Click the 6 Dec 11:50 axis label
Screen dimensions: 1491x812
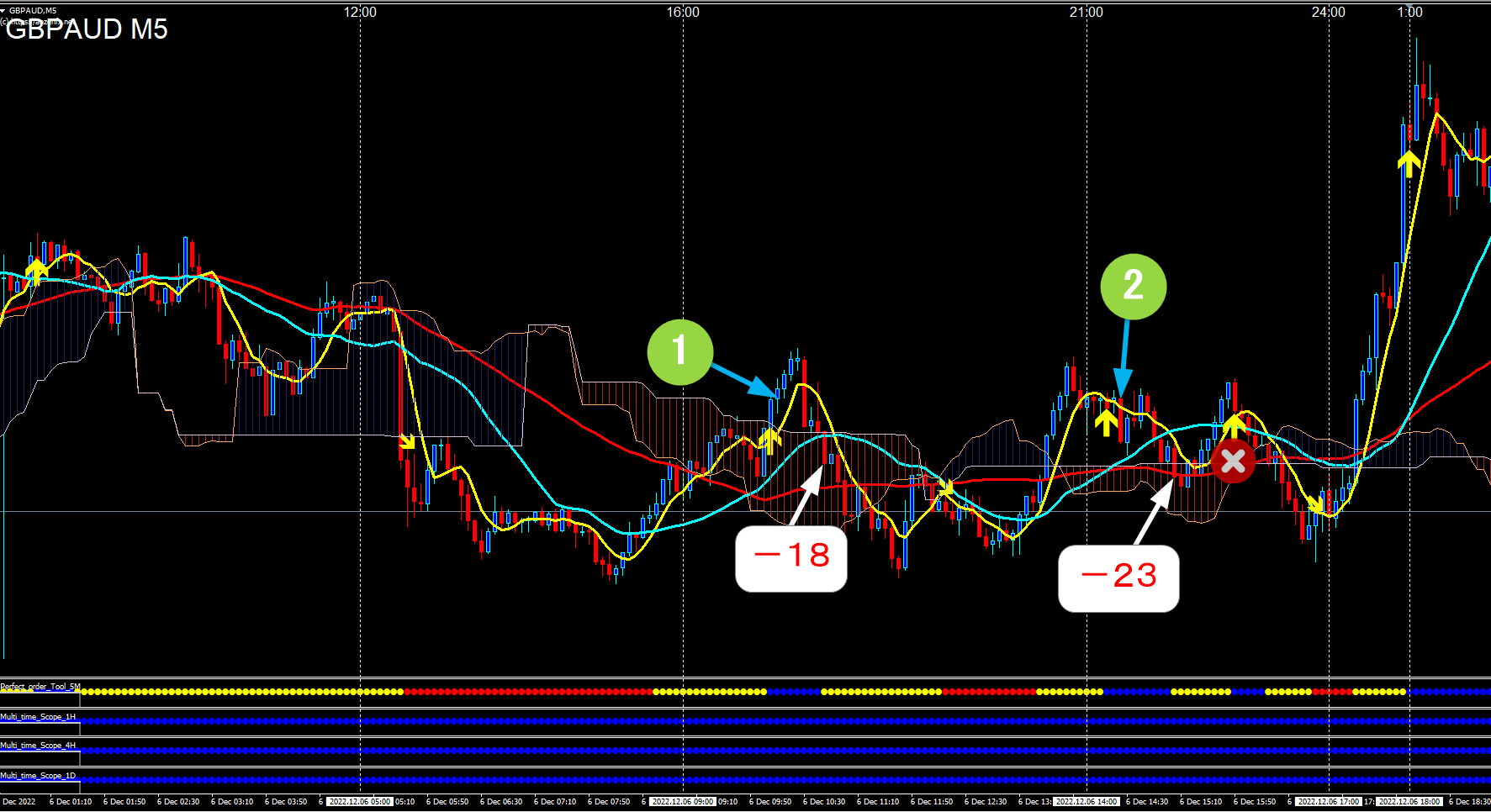coord(932,802)
